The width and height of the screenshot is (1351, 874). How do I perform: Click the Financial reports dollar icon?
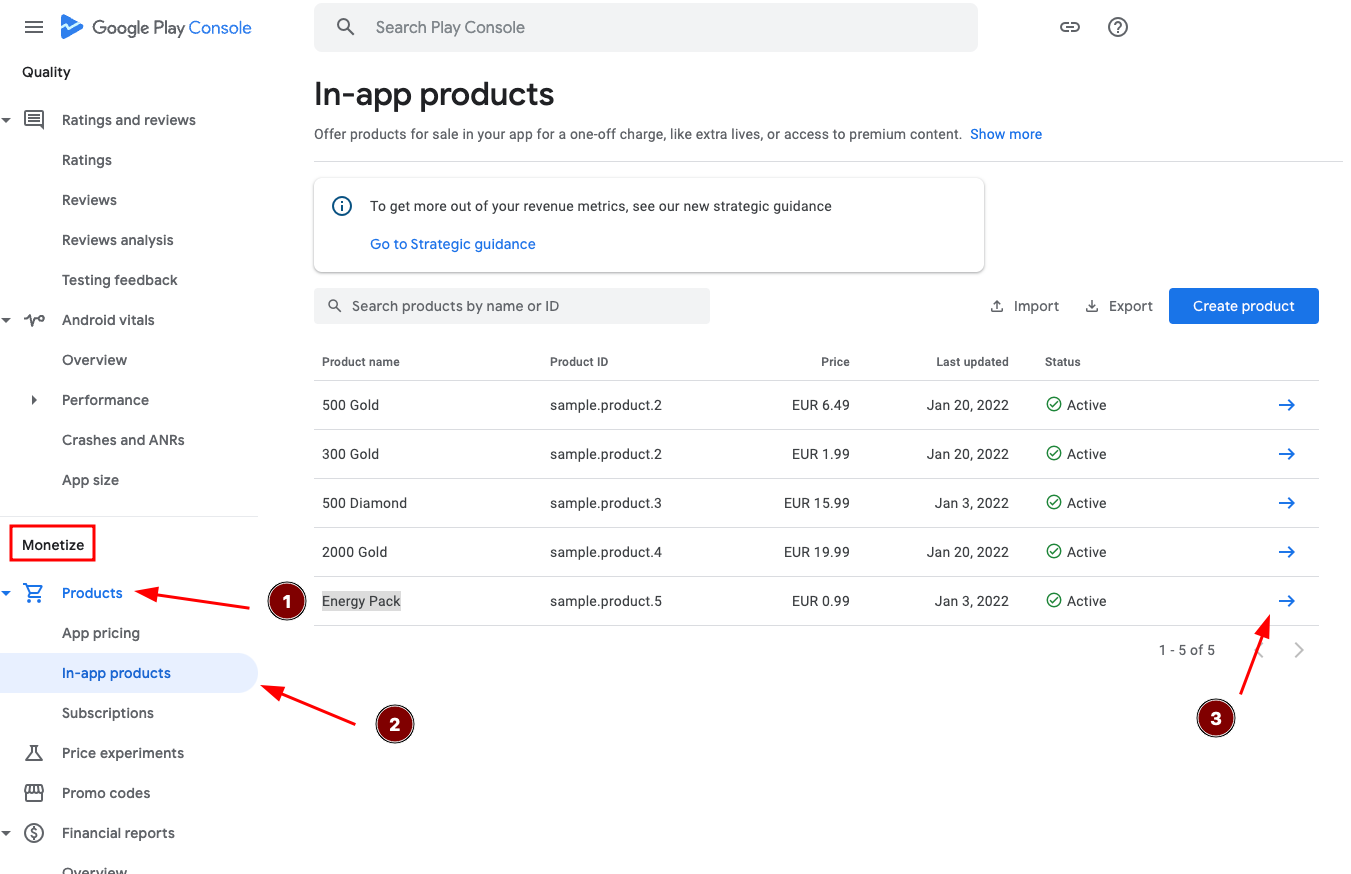point(33,832)
